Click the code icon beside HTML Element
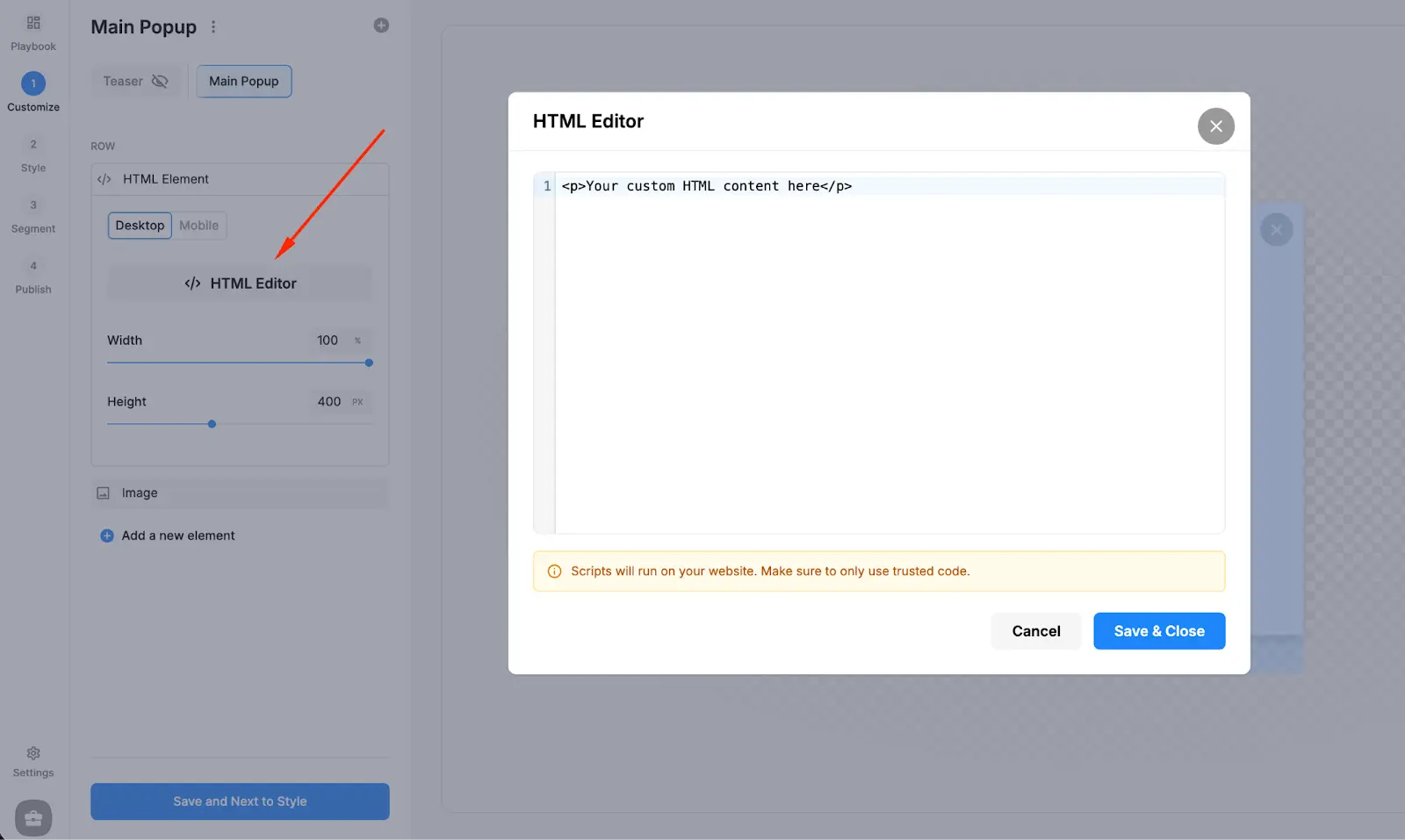The height and width of the screenshot is (840, 1405). [x=104, y=179]
